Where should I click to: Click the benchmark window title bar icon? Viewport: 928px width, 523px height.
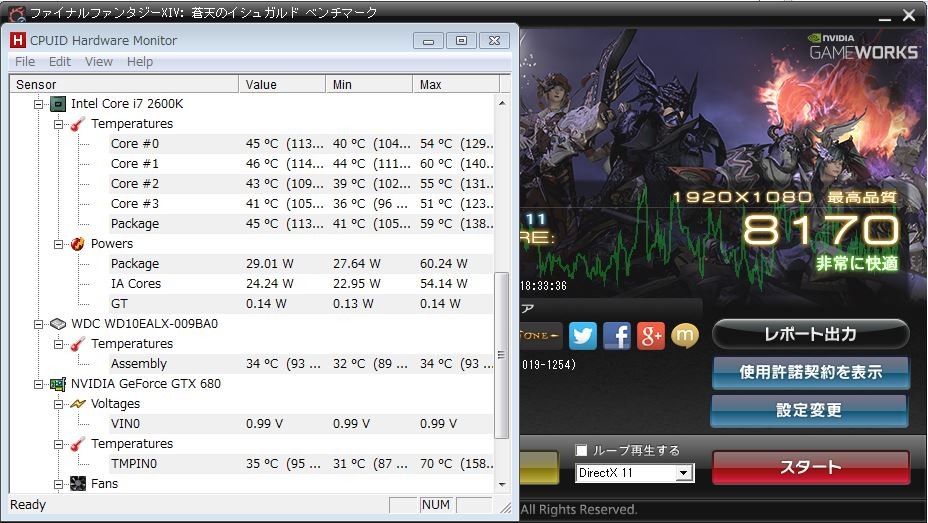tap(17, 13)
